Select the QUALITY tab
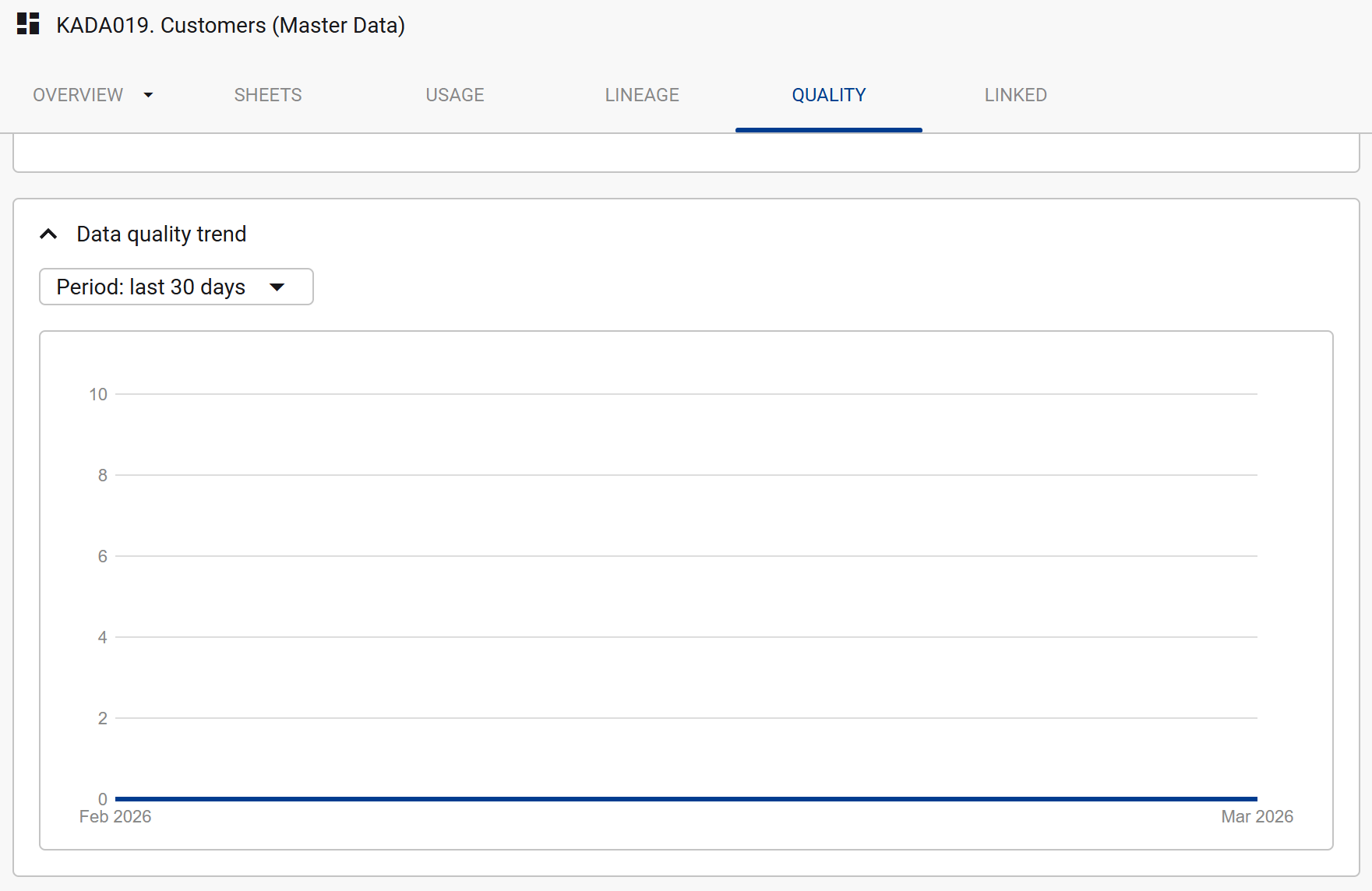Screen dimensions: 1372x891 [828, 95]
